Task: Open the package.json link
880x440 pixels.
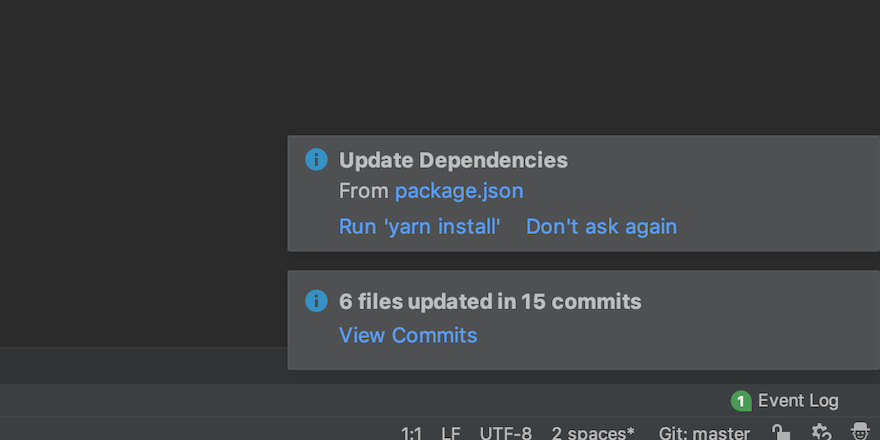Action: point(459,191)
